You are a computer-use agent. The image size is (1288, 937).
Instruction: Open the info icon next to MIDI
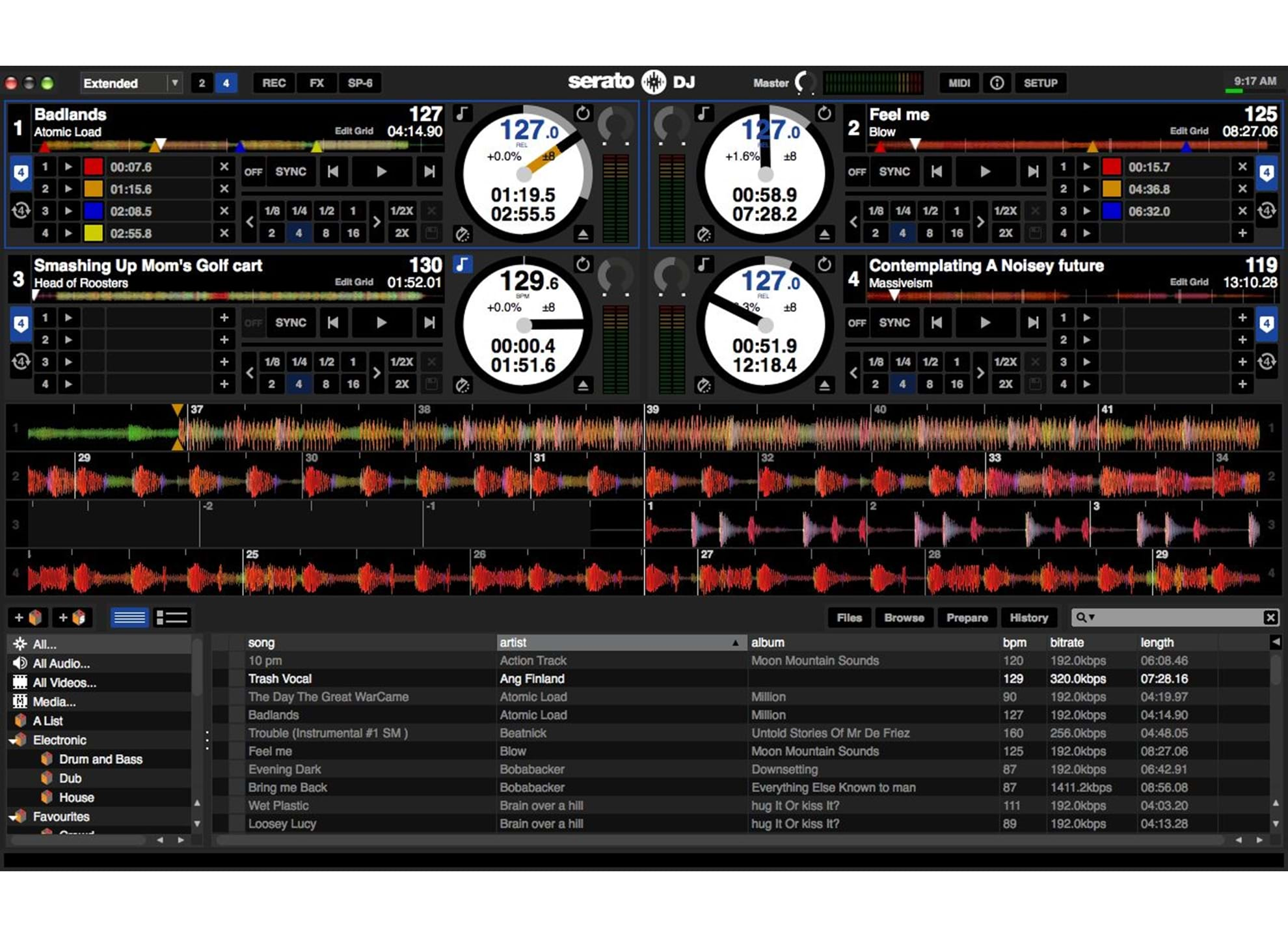[997, 83]
